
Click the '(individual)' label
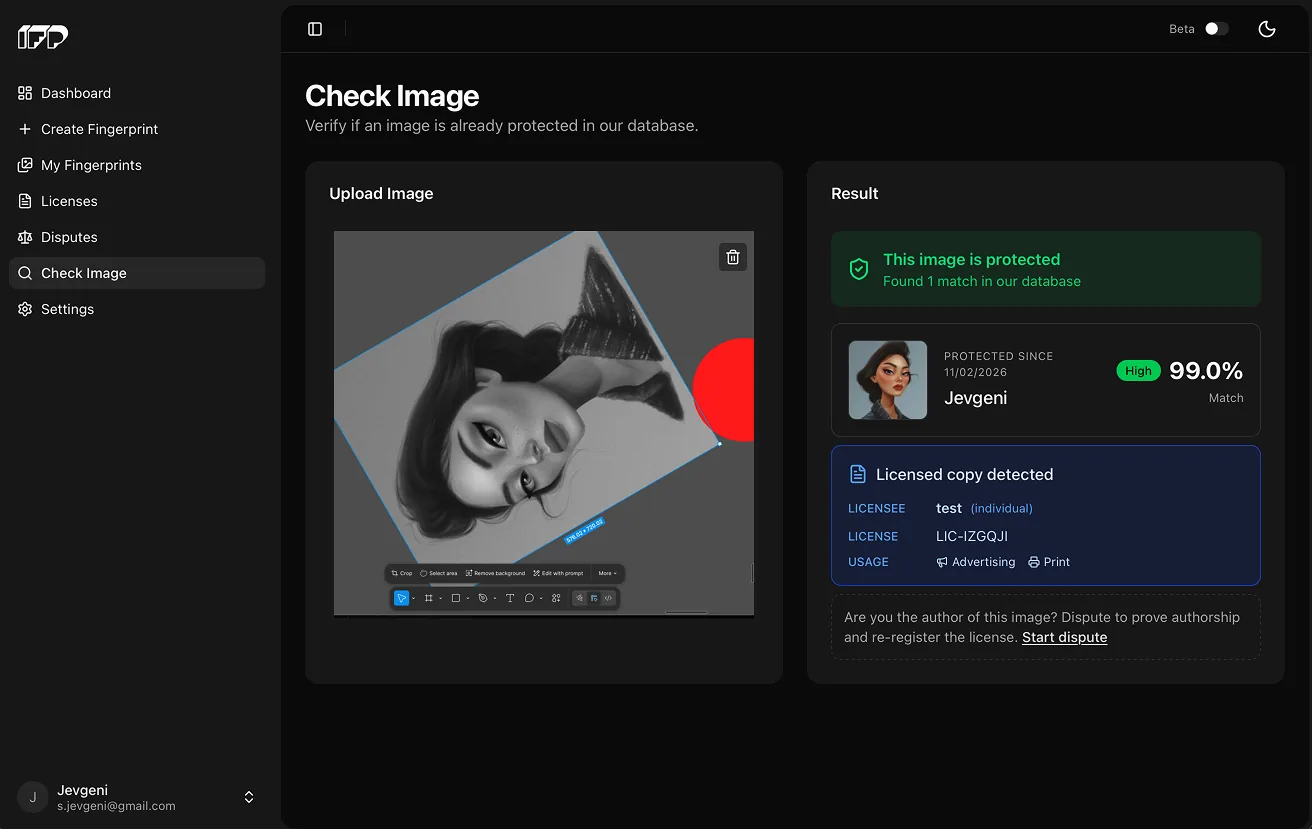(1002, 508)
